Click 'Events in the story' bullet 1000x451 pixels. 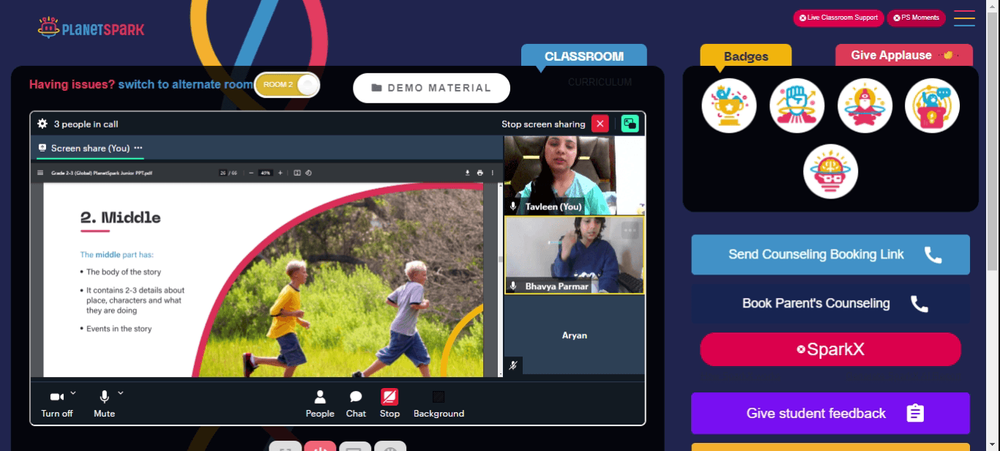(119, 329)
